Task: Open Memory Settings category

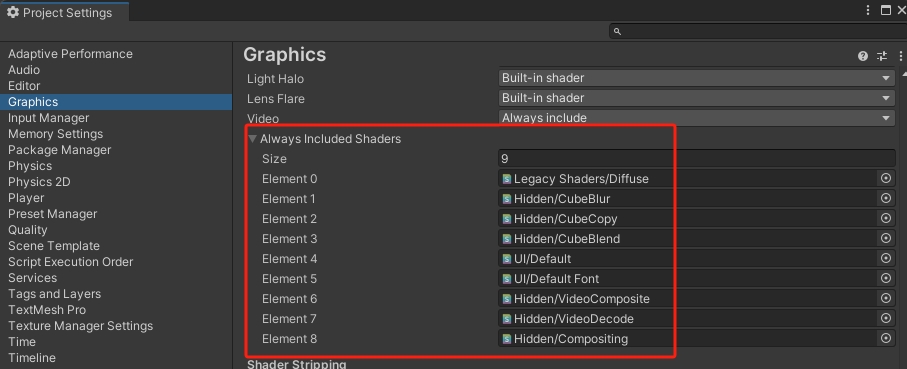Action: click(x=56, y=134)
